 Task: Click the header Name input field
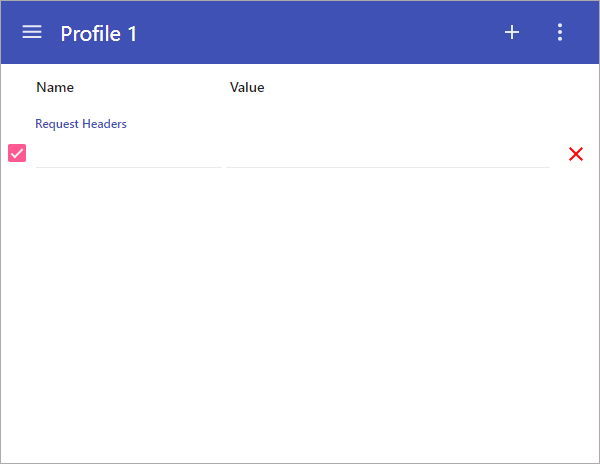[129, 154]
